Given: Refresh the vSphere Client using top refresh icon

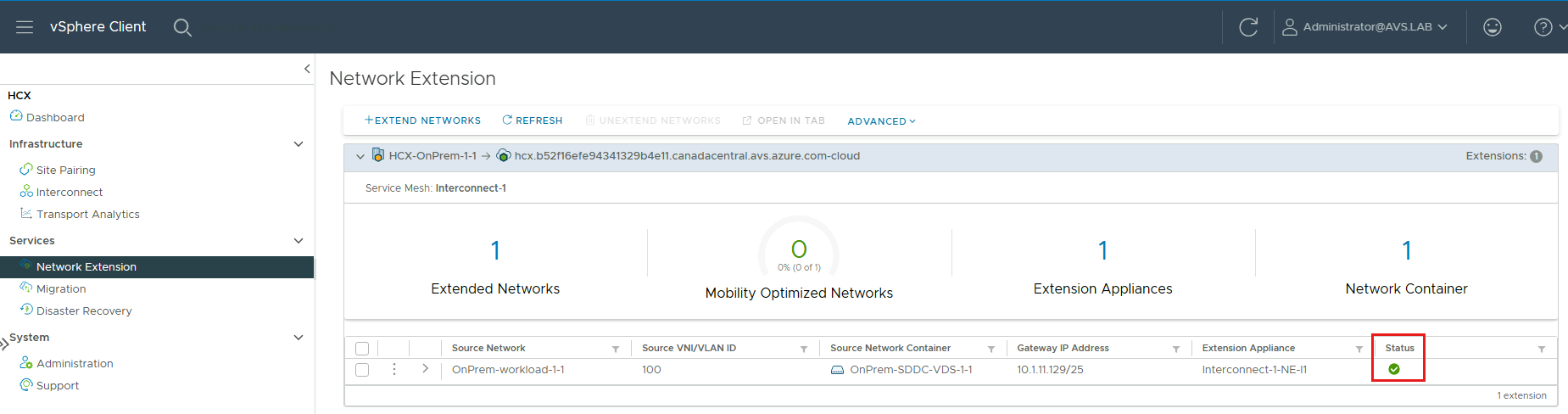Looking at the screenshot, I should click(x=1248, y=27).
